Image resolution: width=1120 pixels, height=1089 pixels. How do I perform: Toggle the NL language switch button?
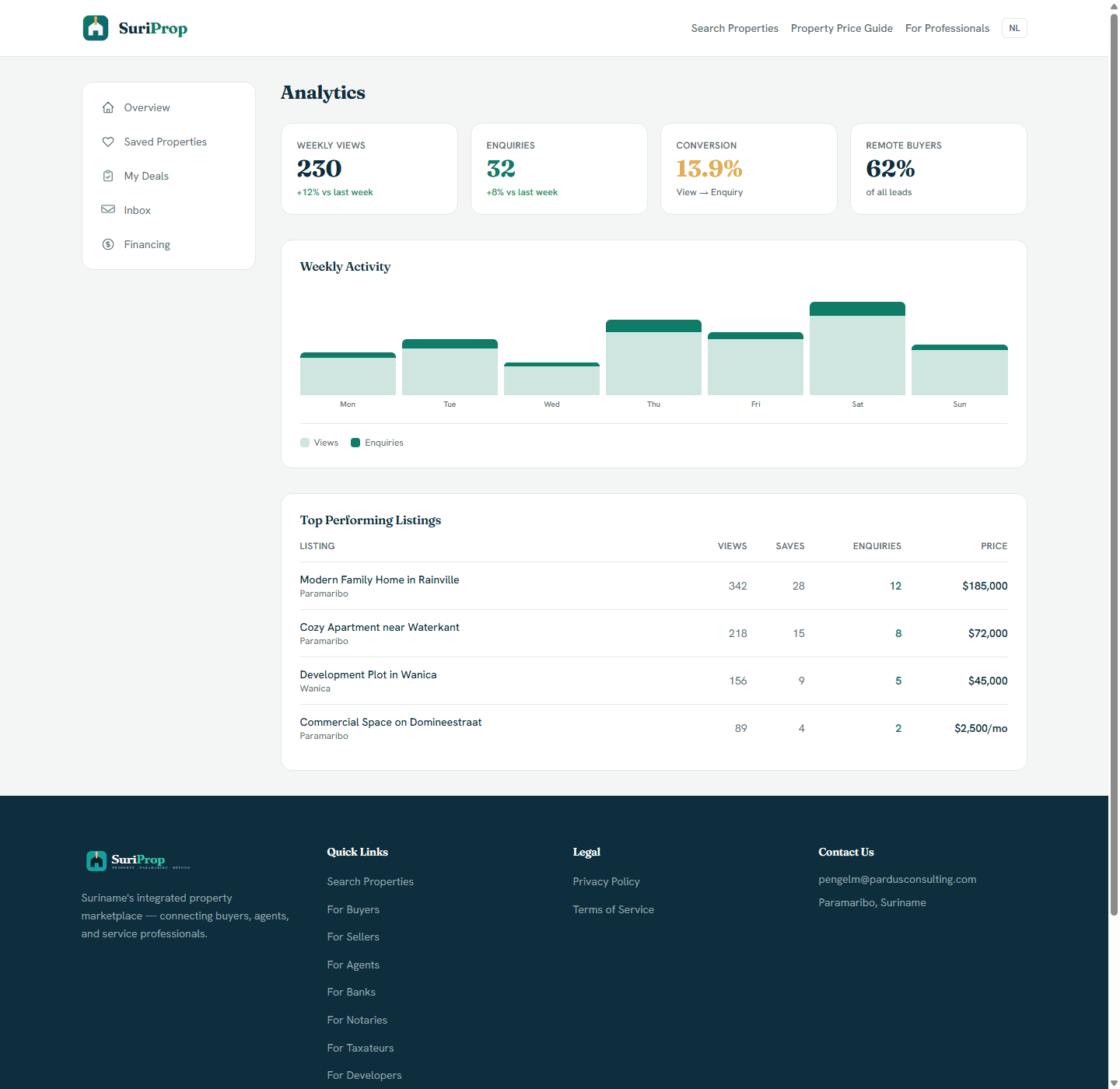point(1014,28)
